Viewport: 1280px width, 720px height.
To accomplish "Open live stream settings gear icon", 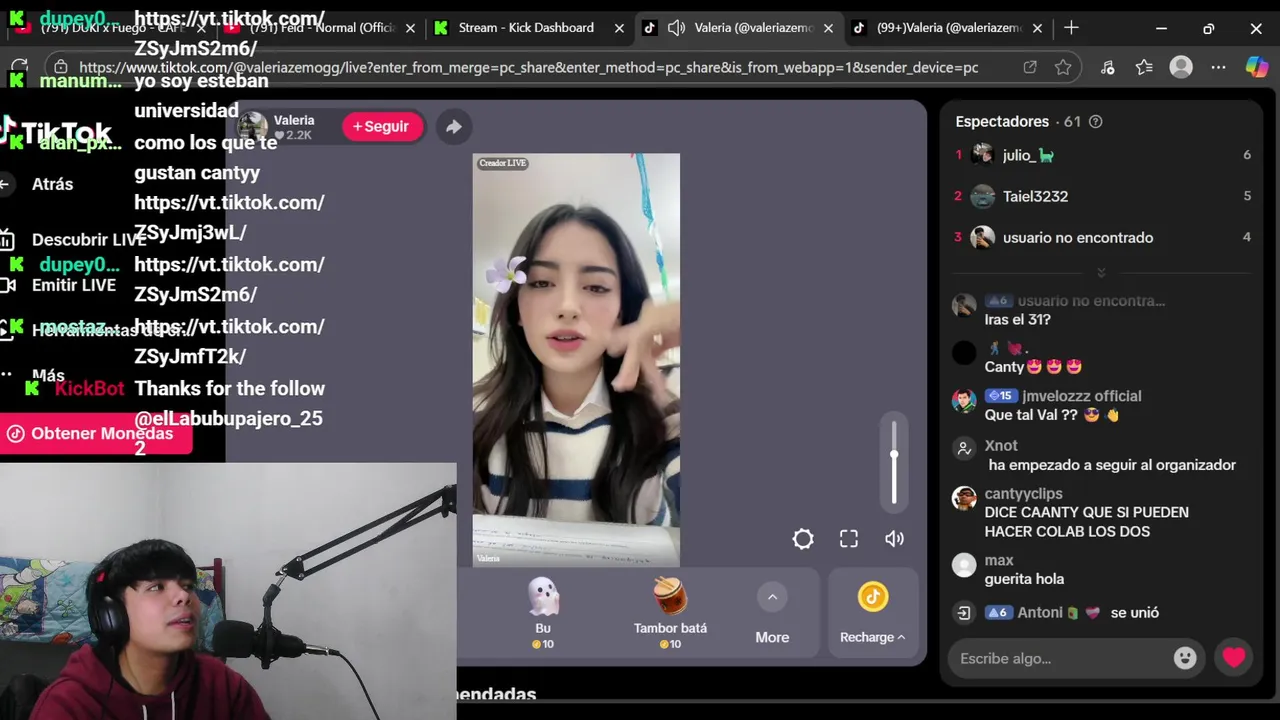I will (x=803, y=539).
